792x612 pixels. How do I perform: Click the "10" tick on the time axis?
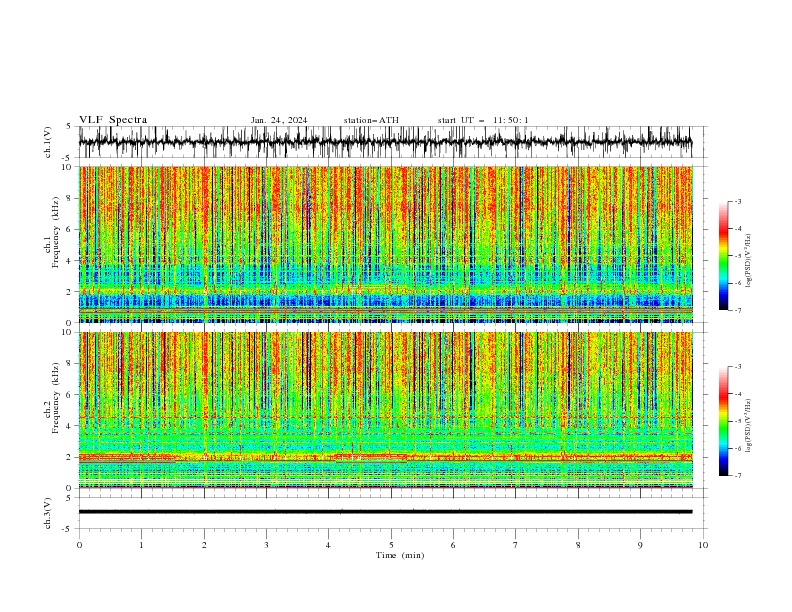[x=703, y=545]
